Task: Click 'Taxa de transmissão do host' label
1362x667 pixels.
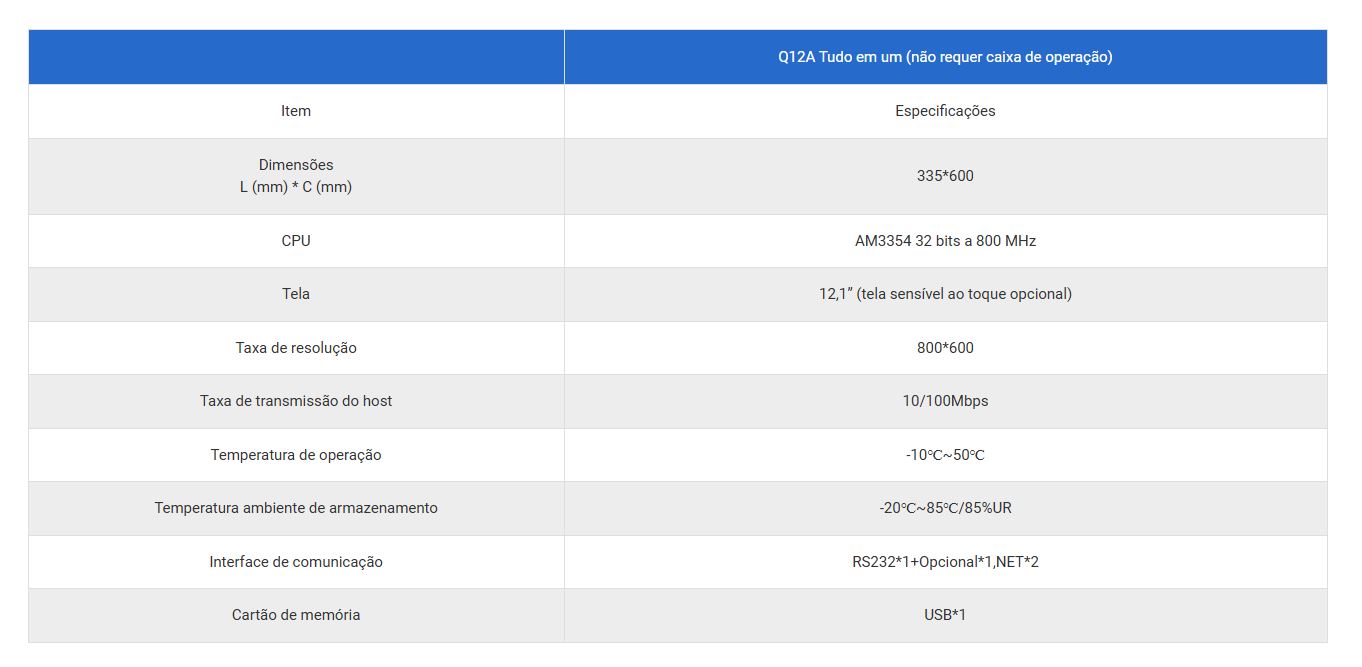Action: (296, 401)
